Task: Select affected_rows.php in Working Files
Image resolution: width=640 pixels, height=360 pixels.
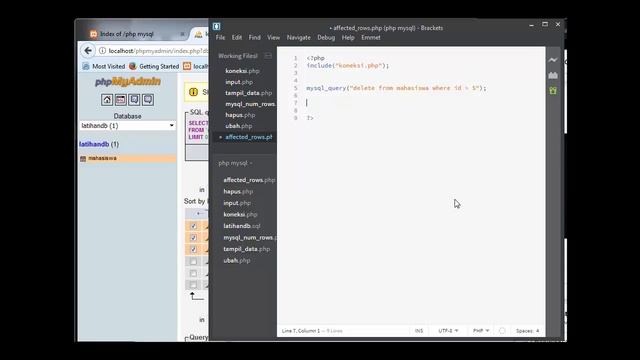Action: pos(249,137)
